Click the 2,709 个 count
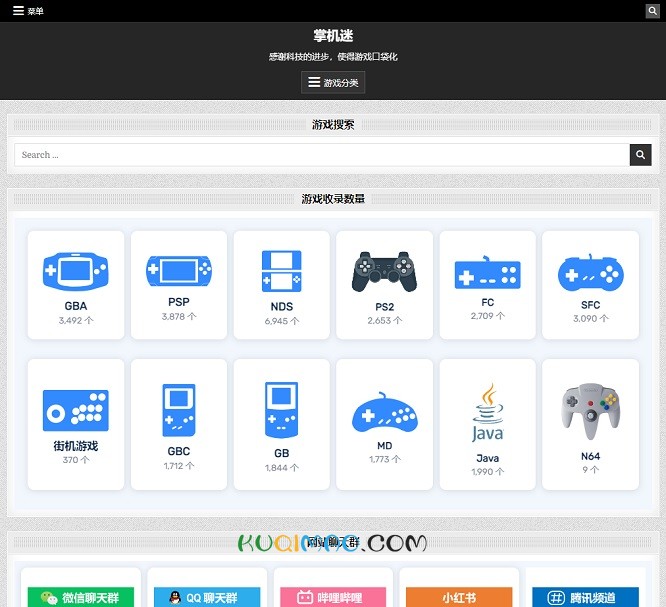666x607 pixels. pyautogui.click(x=488, y=316)
